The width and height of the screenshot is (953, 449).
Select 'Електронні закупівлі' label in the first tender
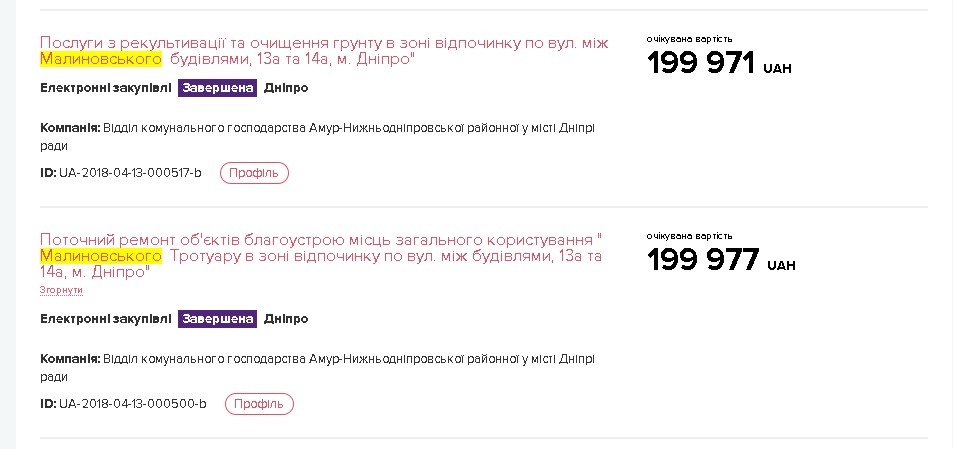tap(105, 88)
